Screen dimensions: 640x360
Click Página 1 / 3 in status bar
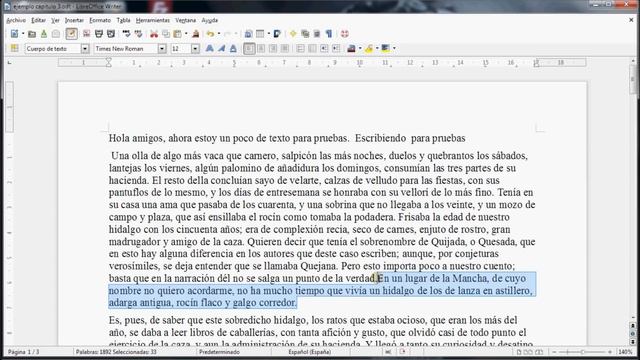[24, 352]
